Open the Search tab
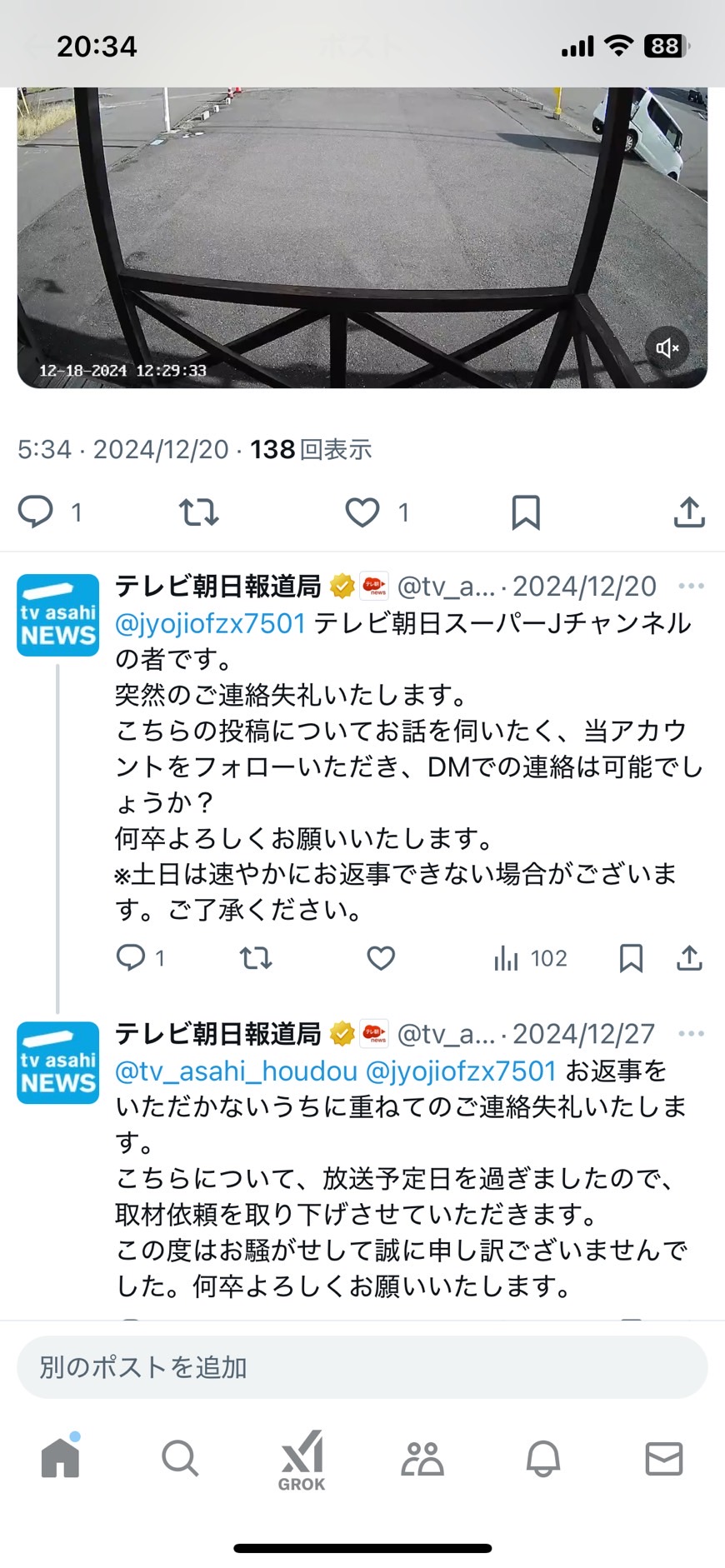 click(x=180, y=1458)
